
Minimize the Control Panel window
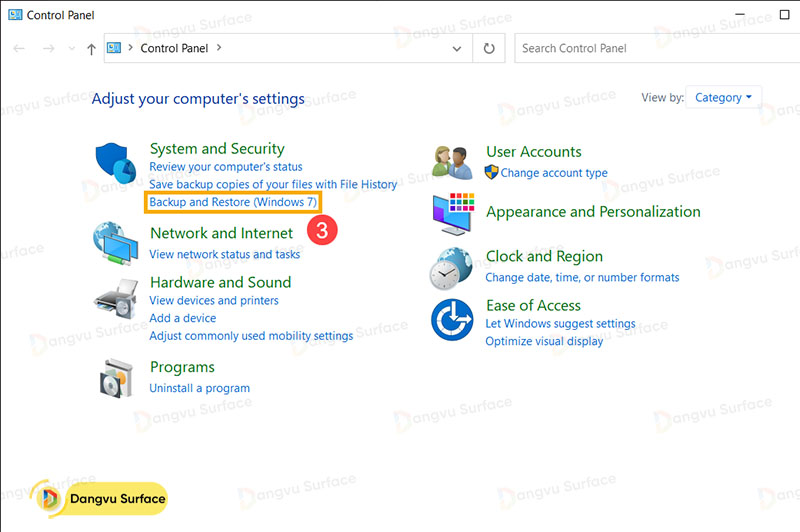740,15
